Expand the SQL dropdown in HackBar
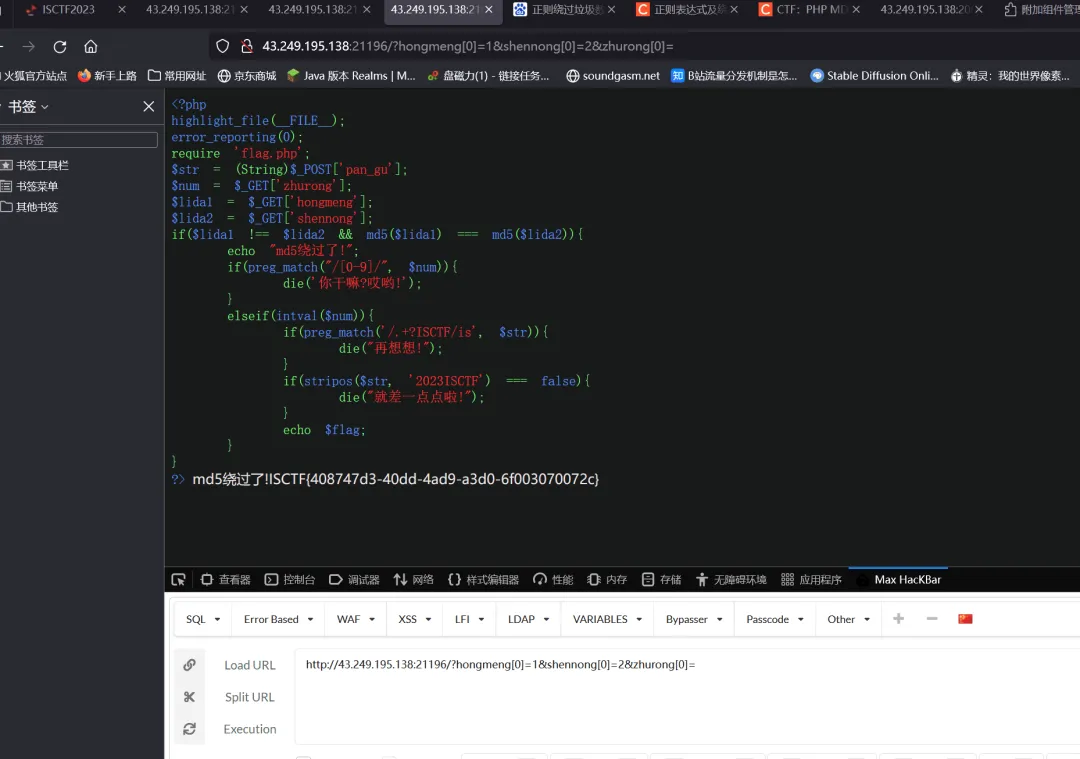Image resolution: width=1080 pixels, height=759 pixels. pyautogui.click(x=202, y=619)
